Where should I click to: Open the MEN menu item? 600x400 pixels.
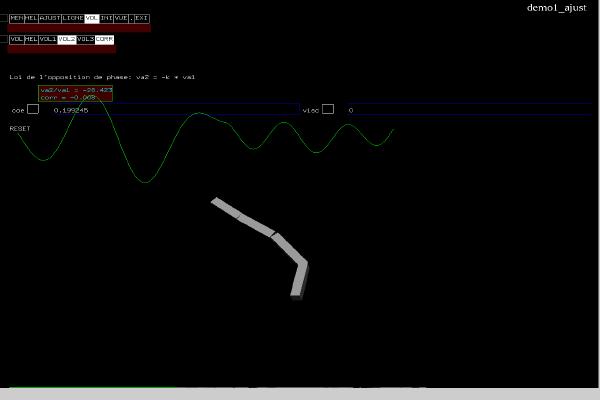point(16,18)
